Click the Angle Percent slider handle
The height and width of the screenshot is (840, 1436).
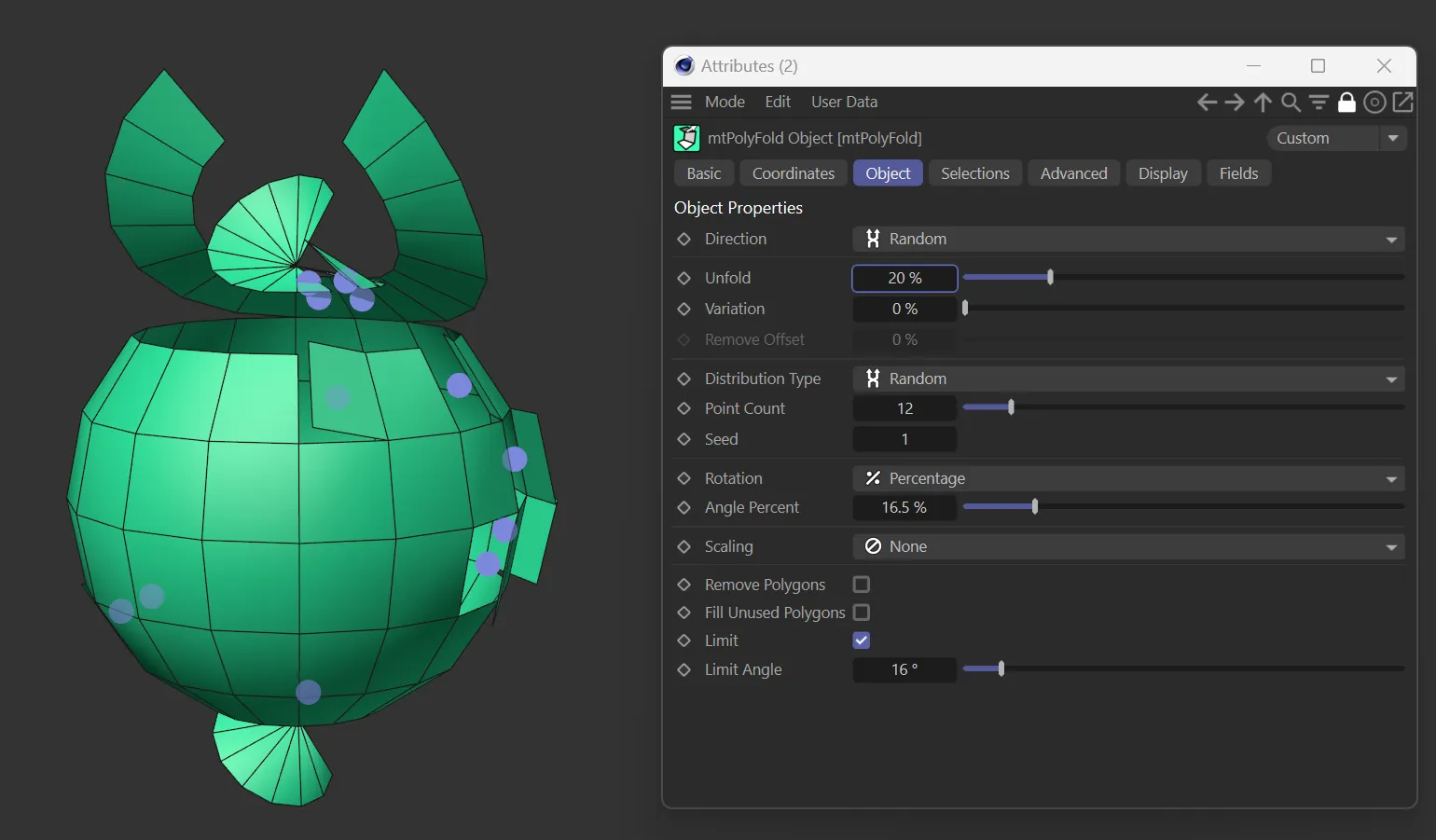click(1035, 506)
